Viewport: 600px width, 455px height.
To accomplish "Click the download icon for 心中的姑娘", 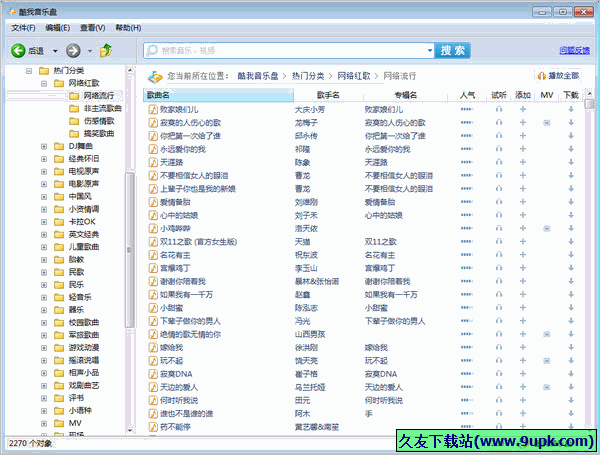I will 571,215.
